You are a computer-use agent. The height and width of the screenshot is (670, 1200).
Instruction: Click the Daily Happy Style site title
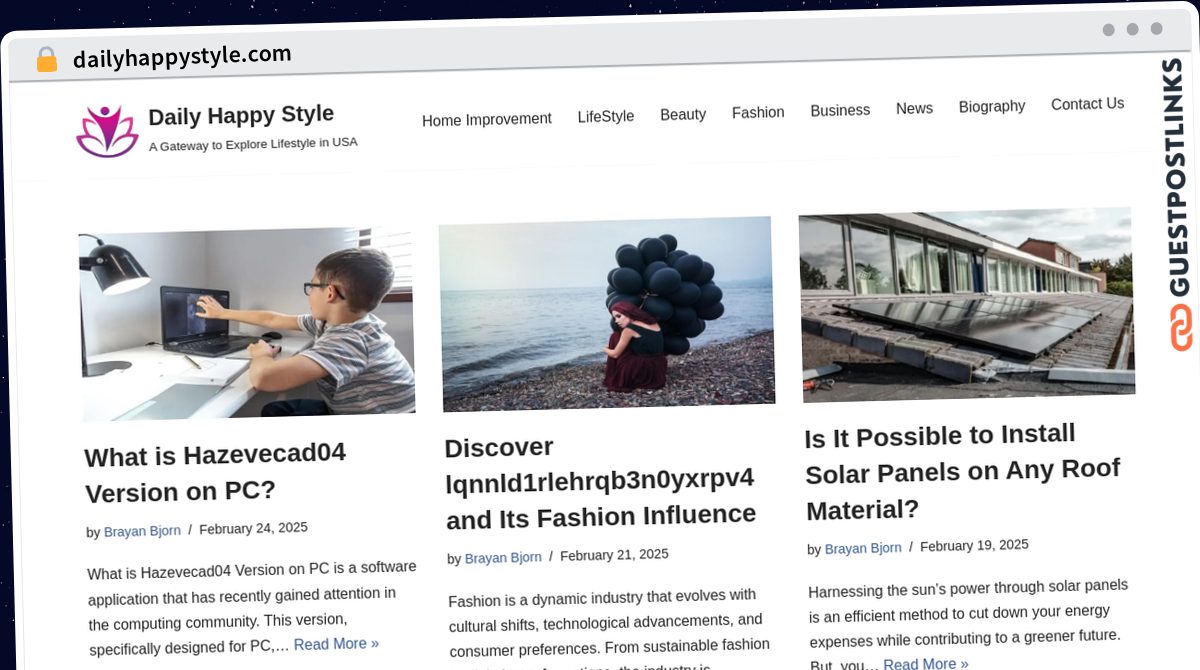pos(241,115)
